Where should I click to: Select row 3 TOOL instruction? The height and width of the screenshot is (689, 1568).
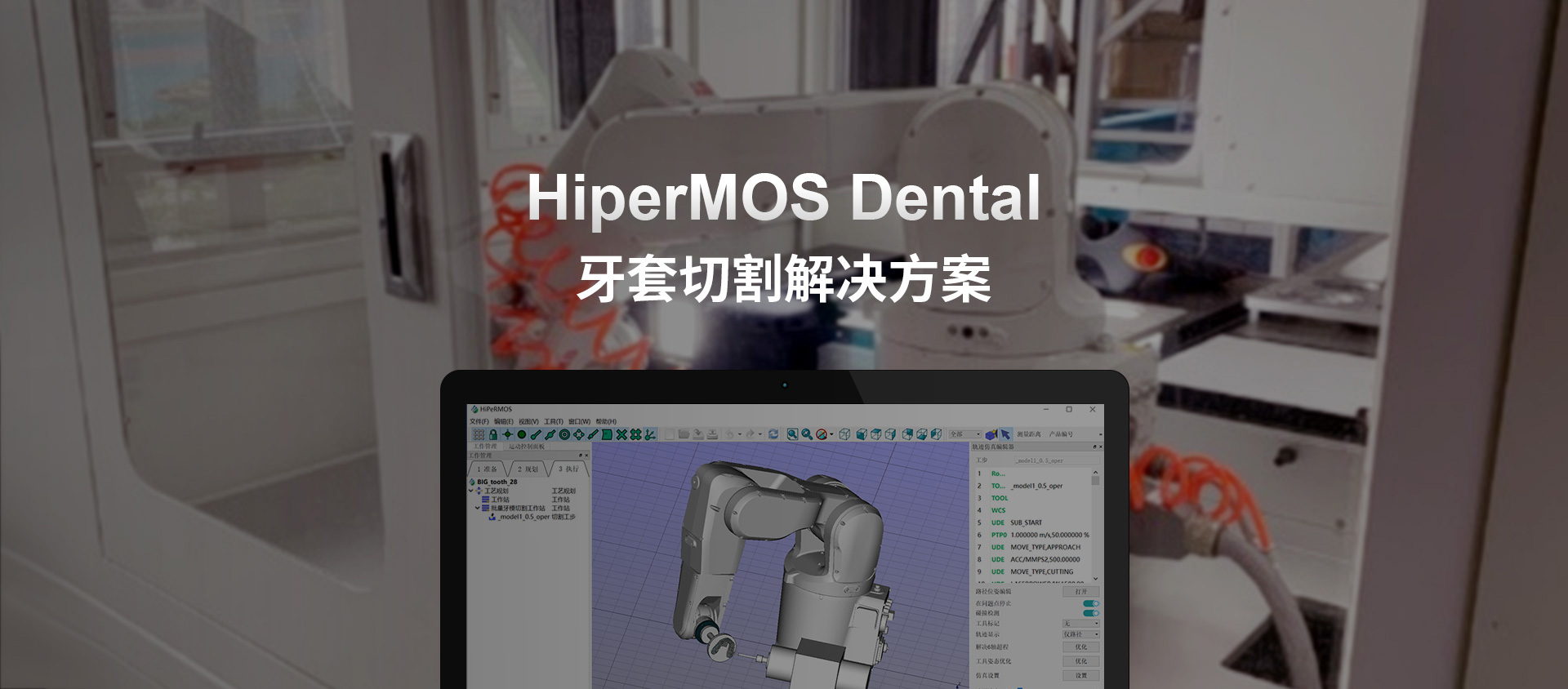(1033, 498)
